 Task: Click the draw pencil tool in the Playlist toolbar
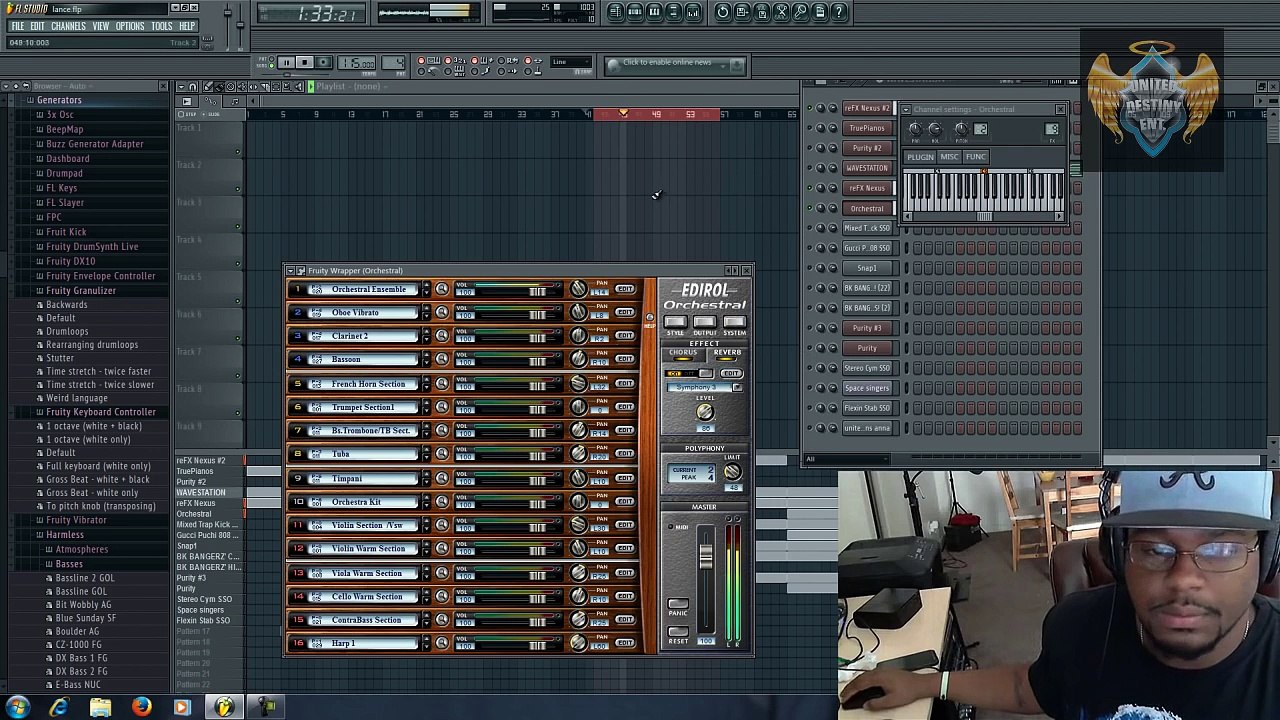pyautogui.click(x=210, y=86)
